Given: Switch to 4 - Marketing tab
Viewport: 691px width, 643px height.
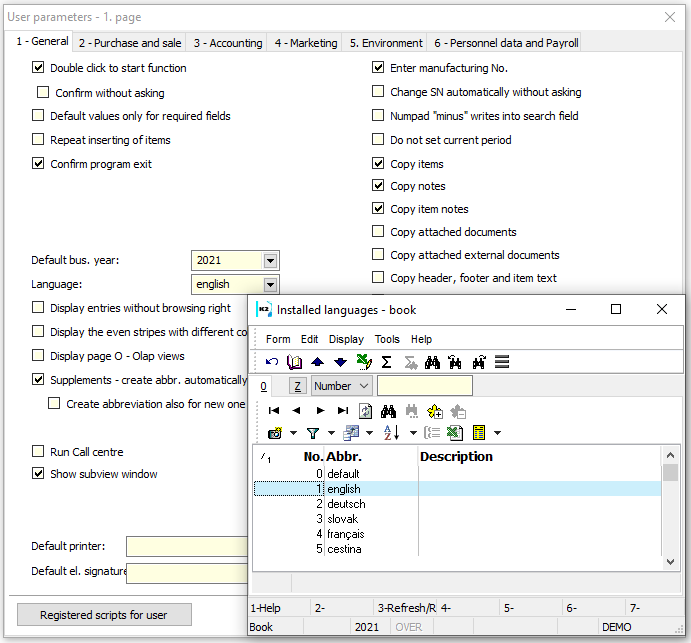Looking at the screenshot, I should point(306,43).
